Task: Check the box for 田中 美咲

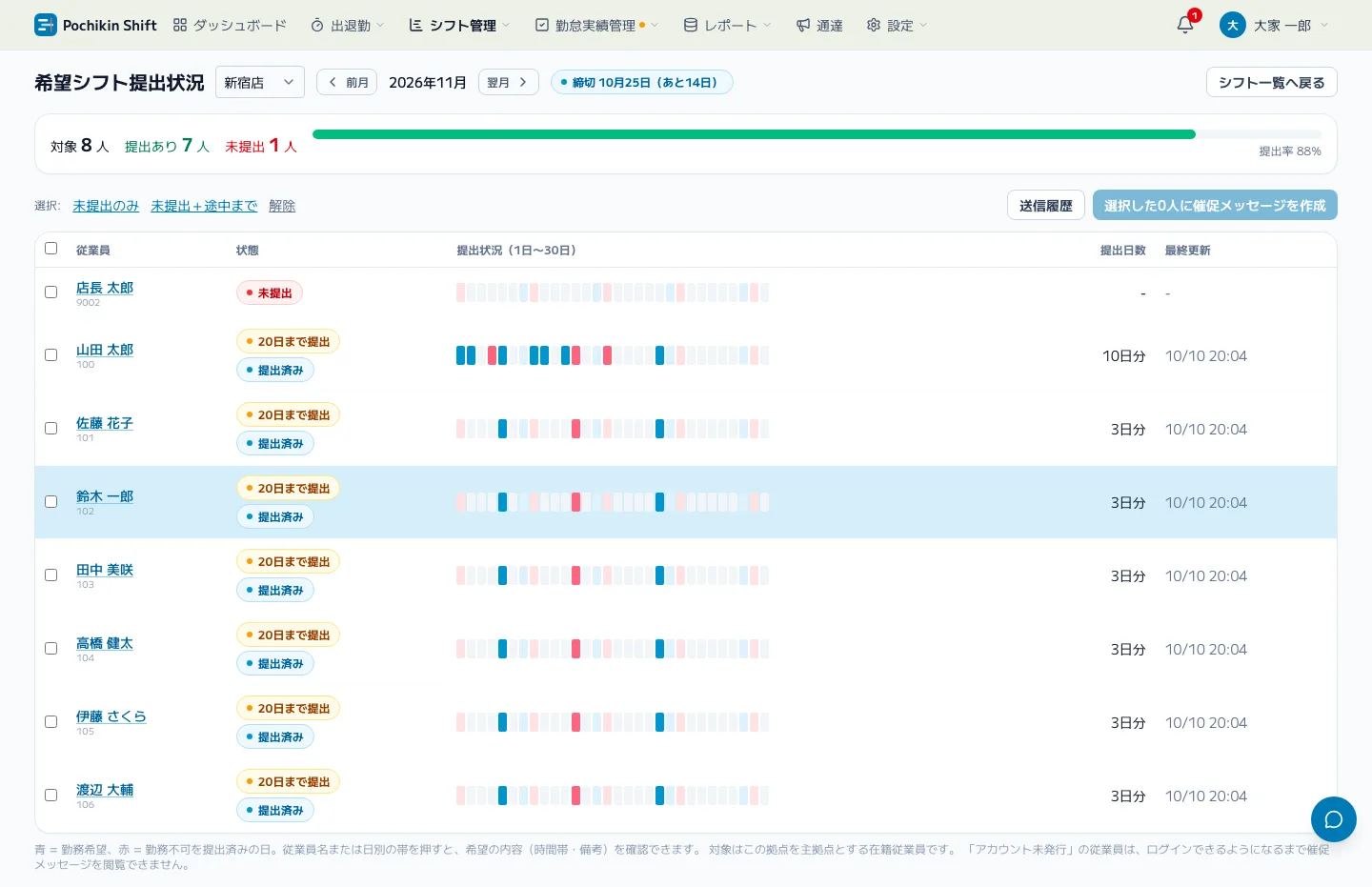Action: pyautogui.click(x=51, y=575)
